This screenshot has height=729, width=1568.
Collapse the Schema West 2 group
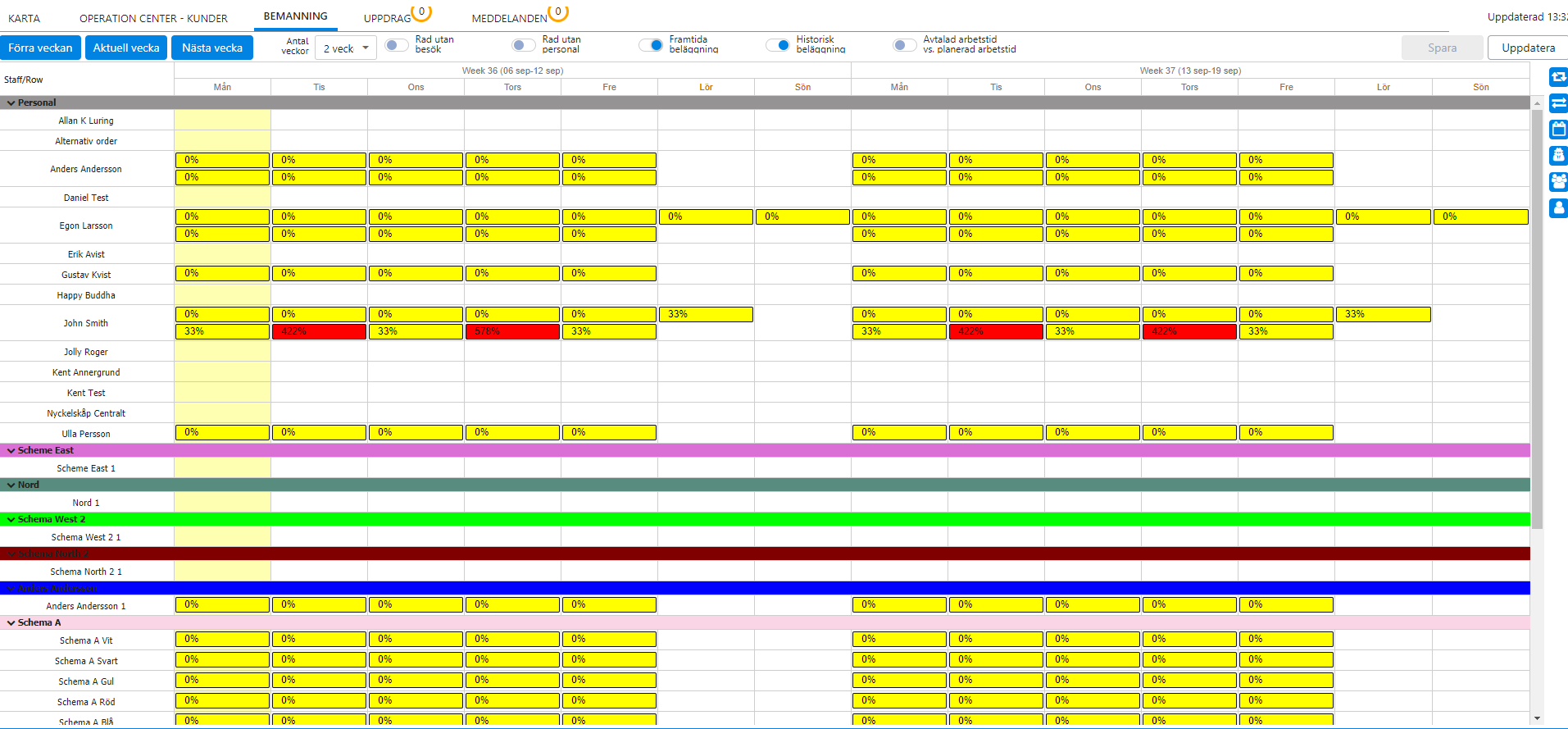click(11, 520)
